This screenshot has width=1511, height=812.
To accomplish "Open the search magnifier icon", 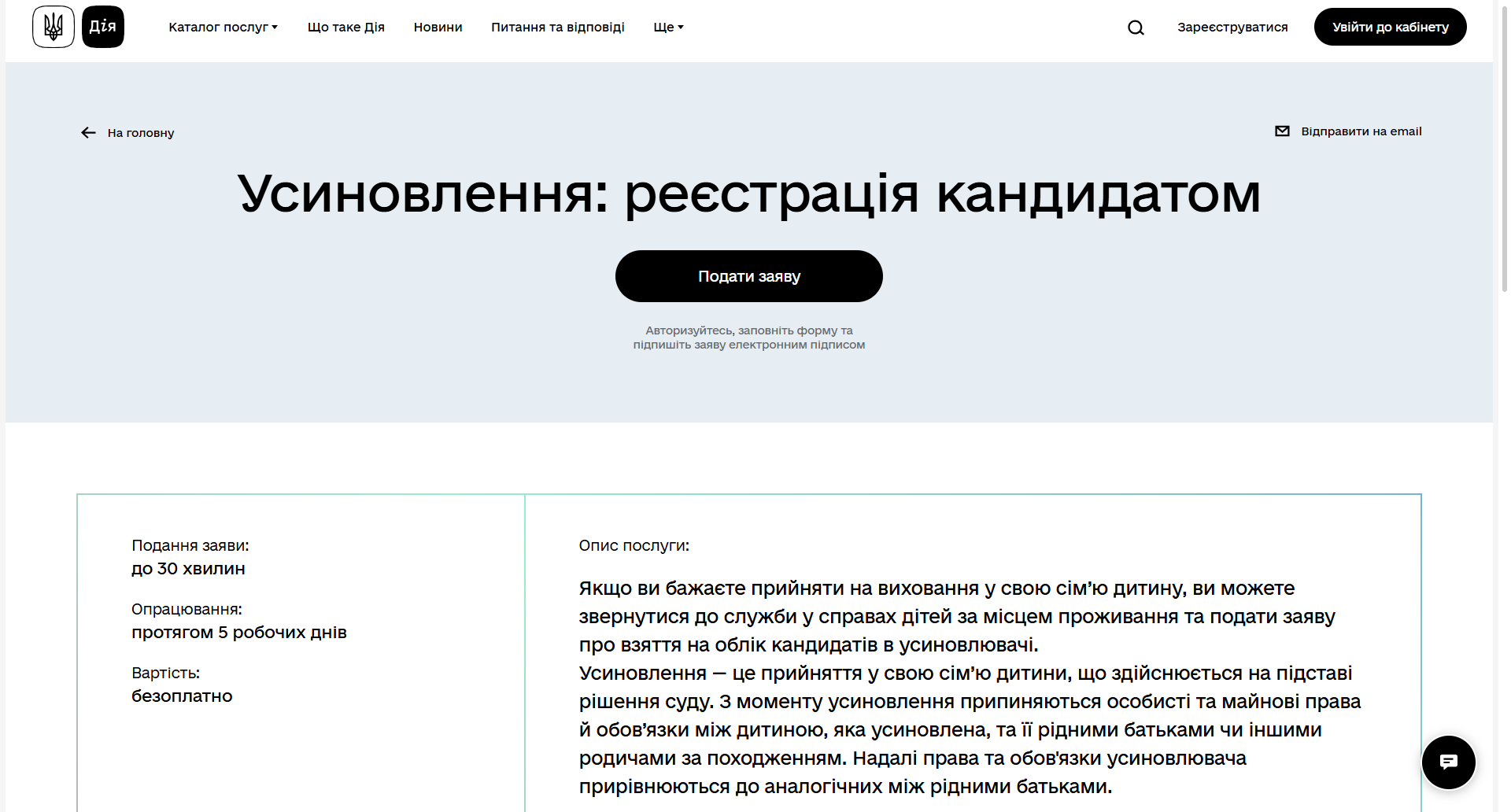I will click(x=1136, y=28).
